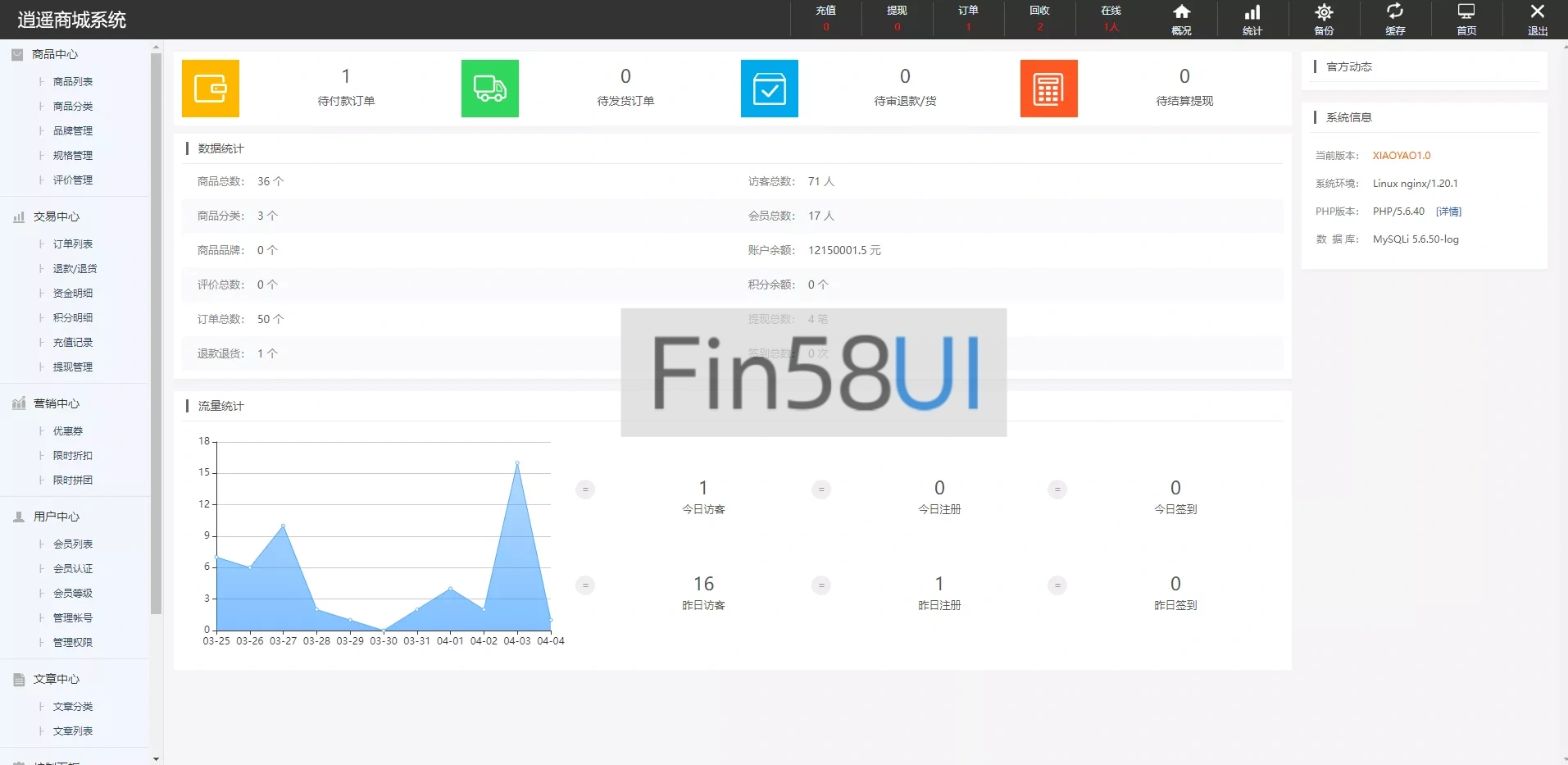Click the 概况 home icon in top bar
Image resolution: width=1568 pixels, height=765 pixels.
(1181, 19)
